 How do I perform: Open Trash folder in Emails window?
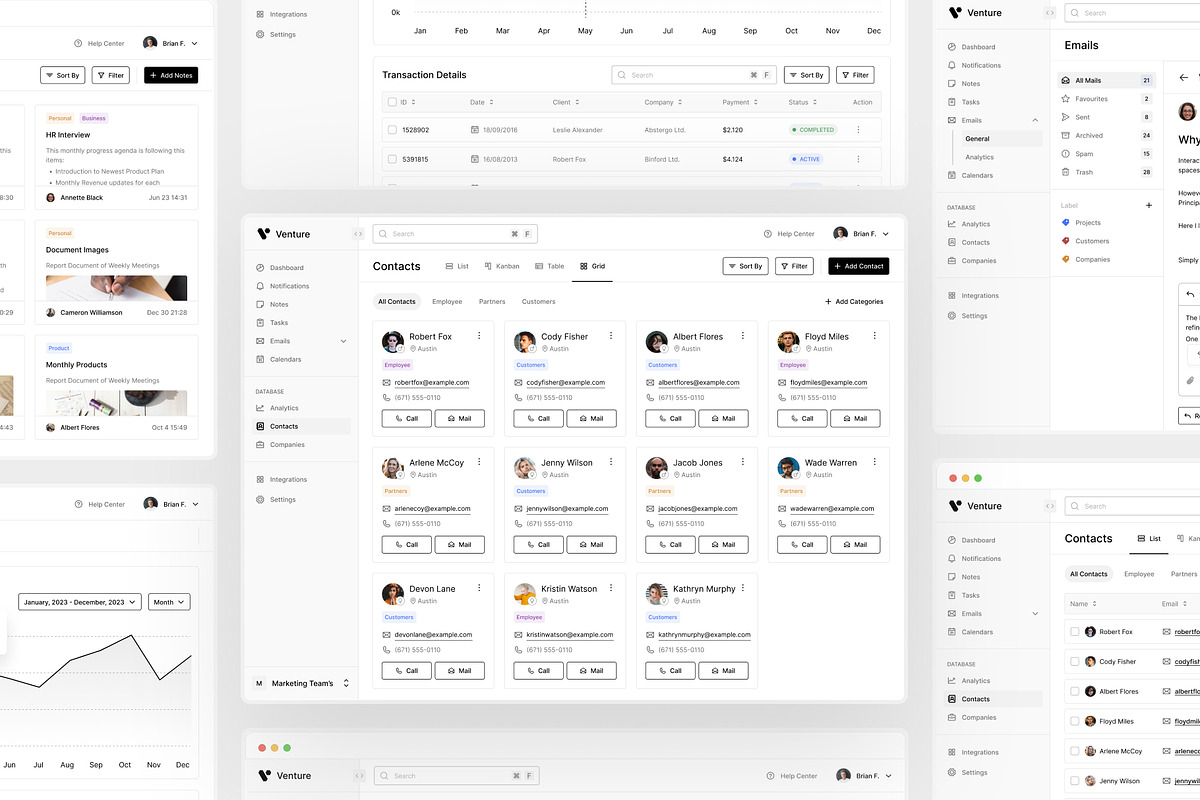point(1106,172)
